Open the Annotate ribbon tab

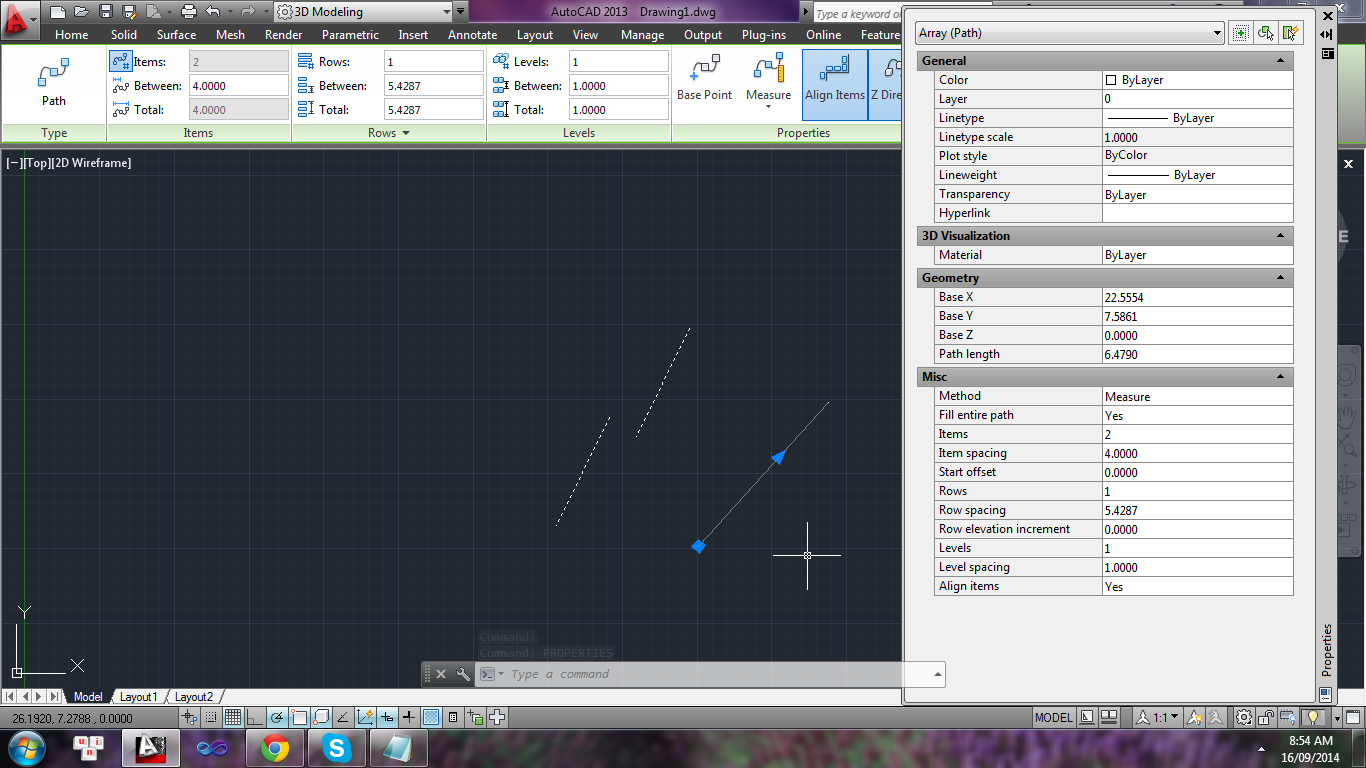pos(472,34)
